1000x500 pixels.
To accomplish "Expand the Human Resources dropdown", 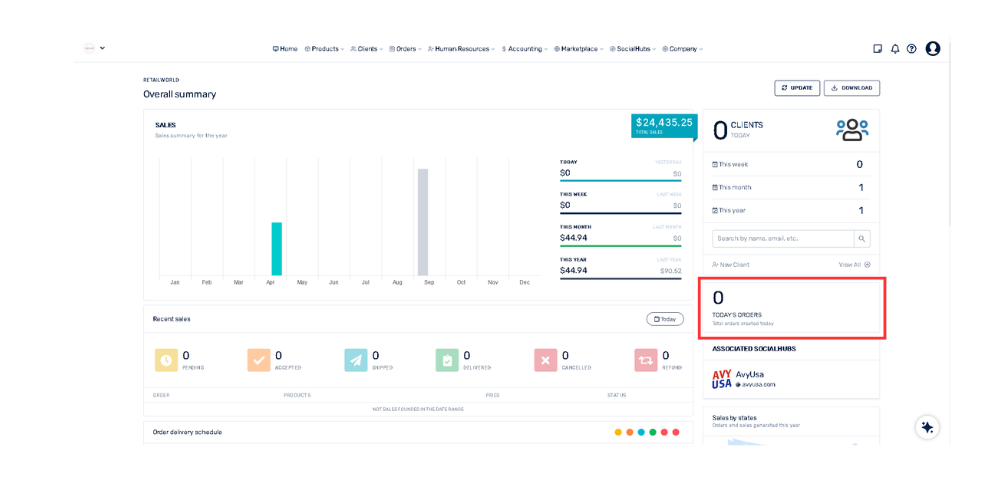I will (x=461, y=49).
